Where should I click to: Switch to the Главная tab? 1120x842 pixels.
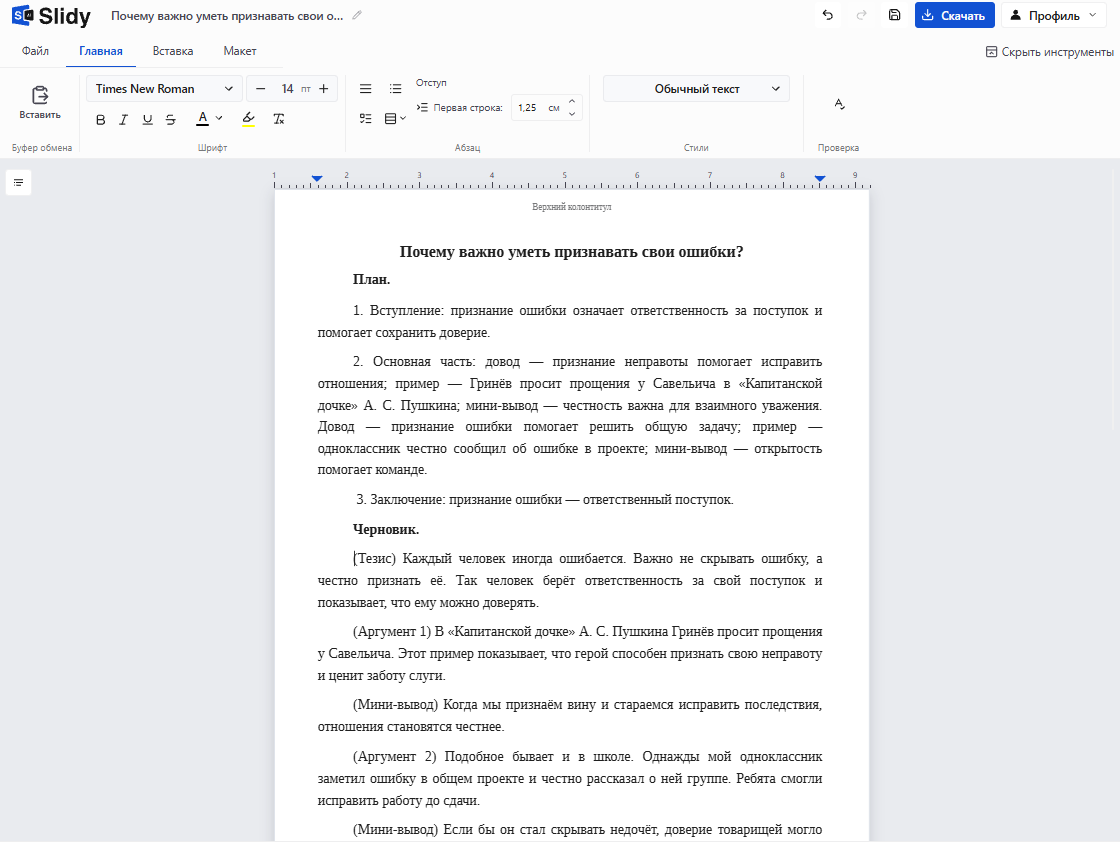[x=101, y=51]
